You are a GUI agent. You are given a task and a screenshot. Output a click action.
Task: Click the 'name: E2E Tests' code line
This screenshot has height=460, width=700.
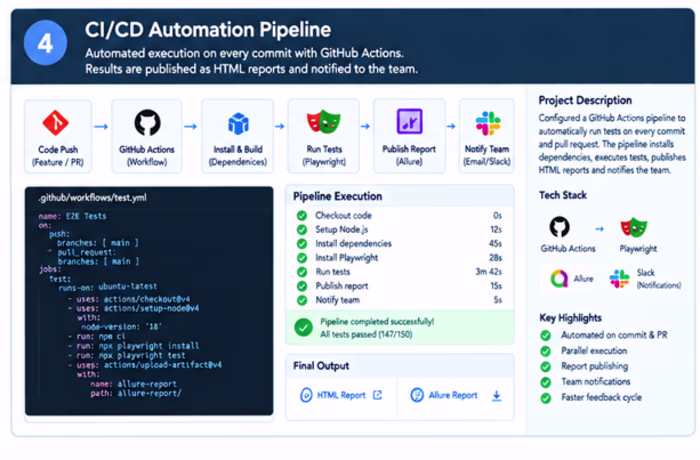[72, 216]
